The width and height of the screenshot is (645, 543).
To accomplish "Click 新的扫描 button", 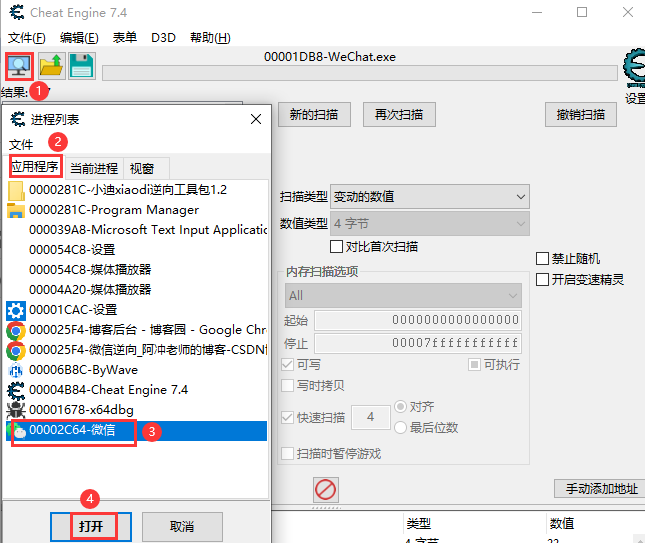I will pyautogui.click(x=314, y=115).
